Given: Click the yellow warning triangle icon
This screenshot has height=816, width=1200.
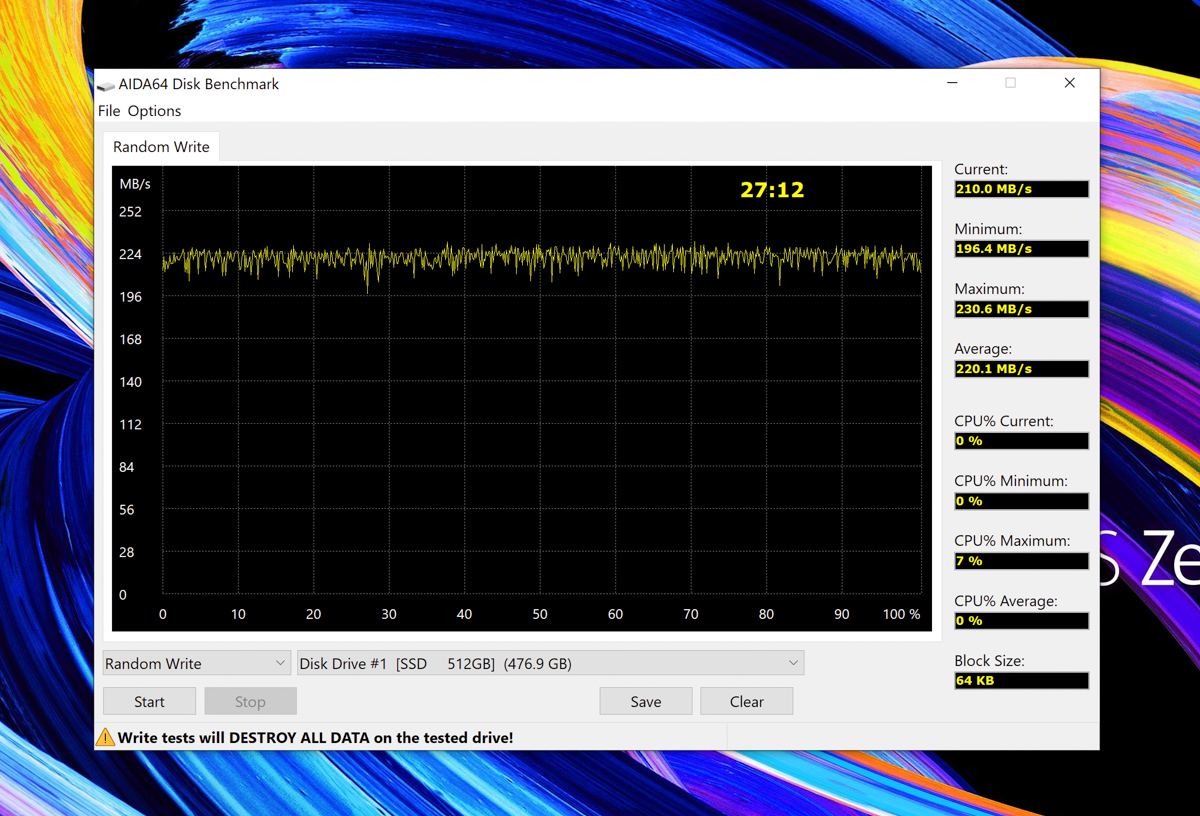Looking at the screenshot, I should [x=105, y=738].
